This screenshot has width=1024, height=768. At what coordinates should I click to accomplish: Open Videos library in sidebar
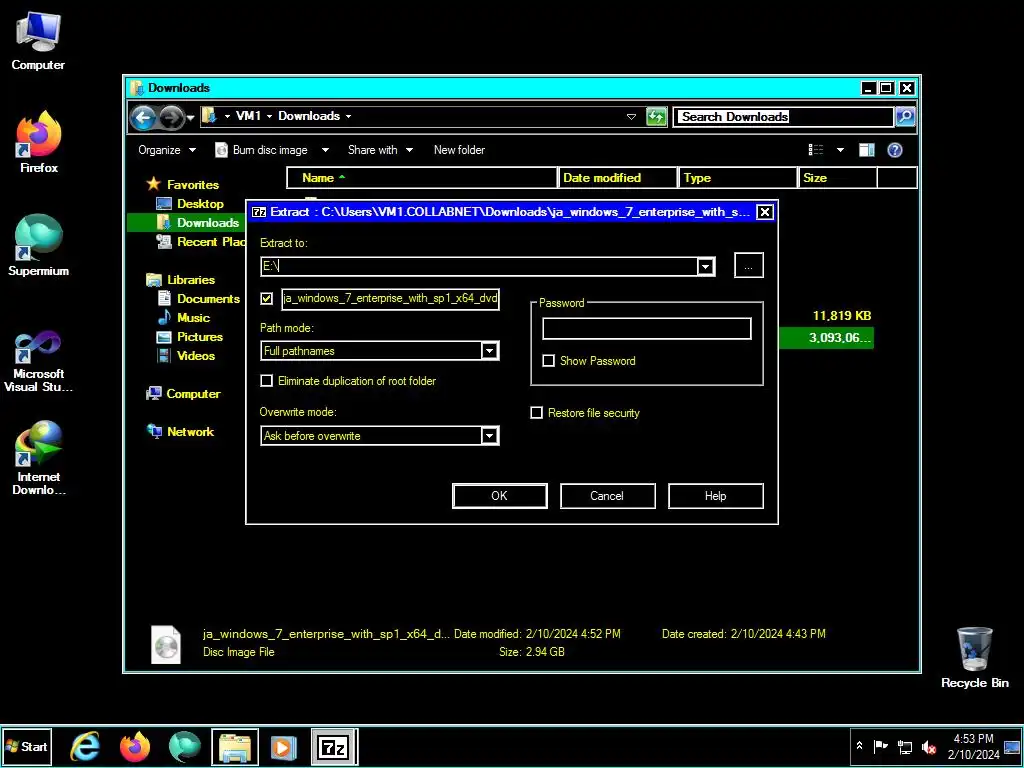pos(185,355)
